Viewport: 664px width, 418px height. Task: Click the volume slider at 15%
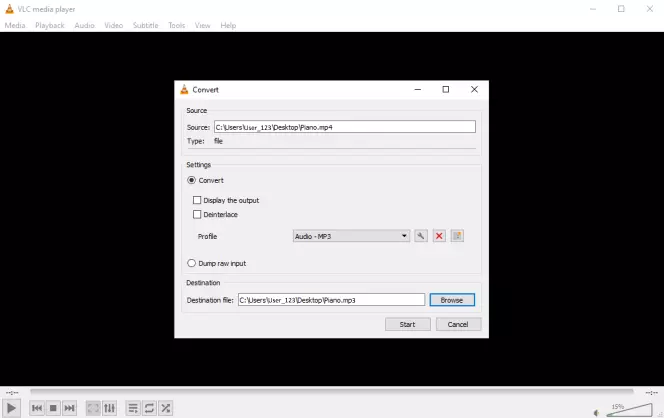[x=629, y=410]
